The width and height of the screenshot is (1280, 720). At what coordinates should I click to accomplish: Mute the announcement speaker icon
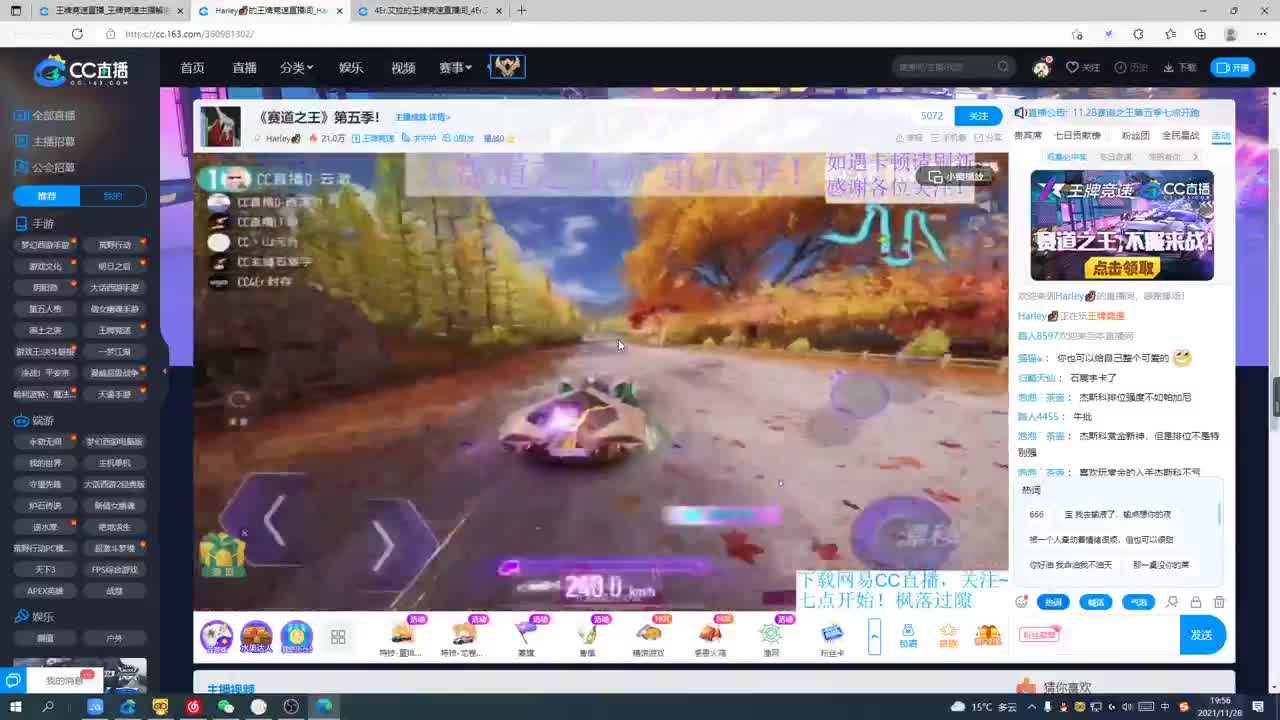pyautogui.click(x=1021, y=113)
